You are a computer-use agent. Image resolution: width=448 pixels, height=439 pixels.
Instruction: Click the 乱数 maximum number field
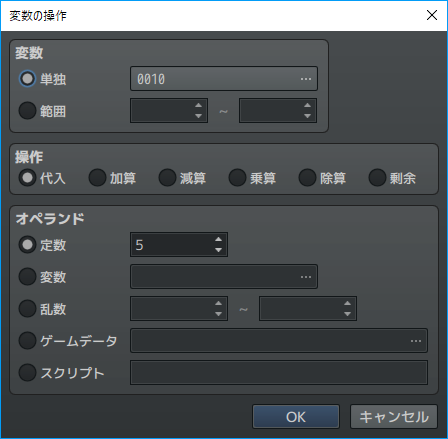[308, 309]
